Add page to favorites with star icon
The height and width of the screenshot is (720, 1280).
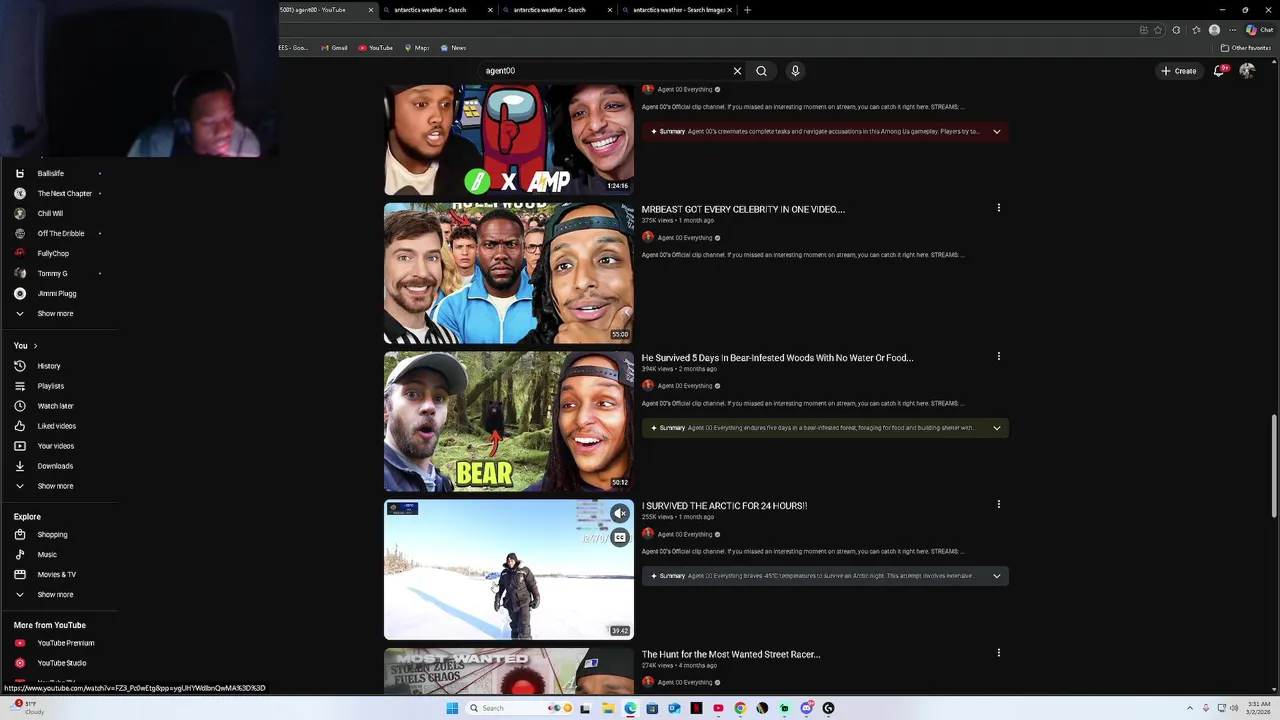coord(1158,30)
